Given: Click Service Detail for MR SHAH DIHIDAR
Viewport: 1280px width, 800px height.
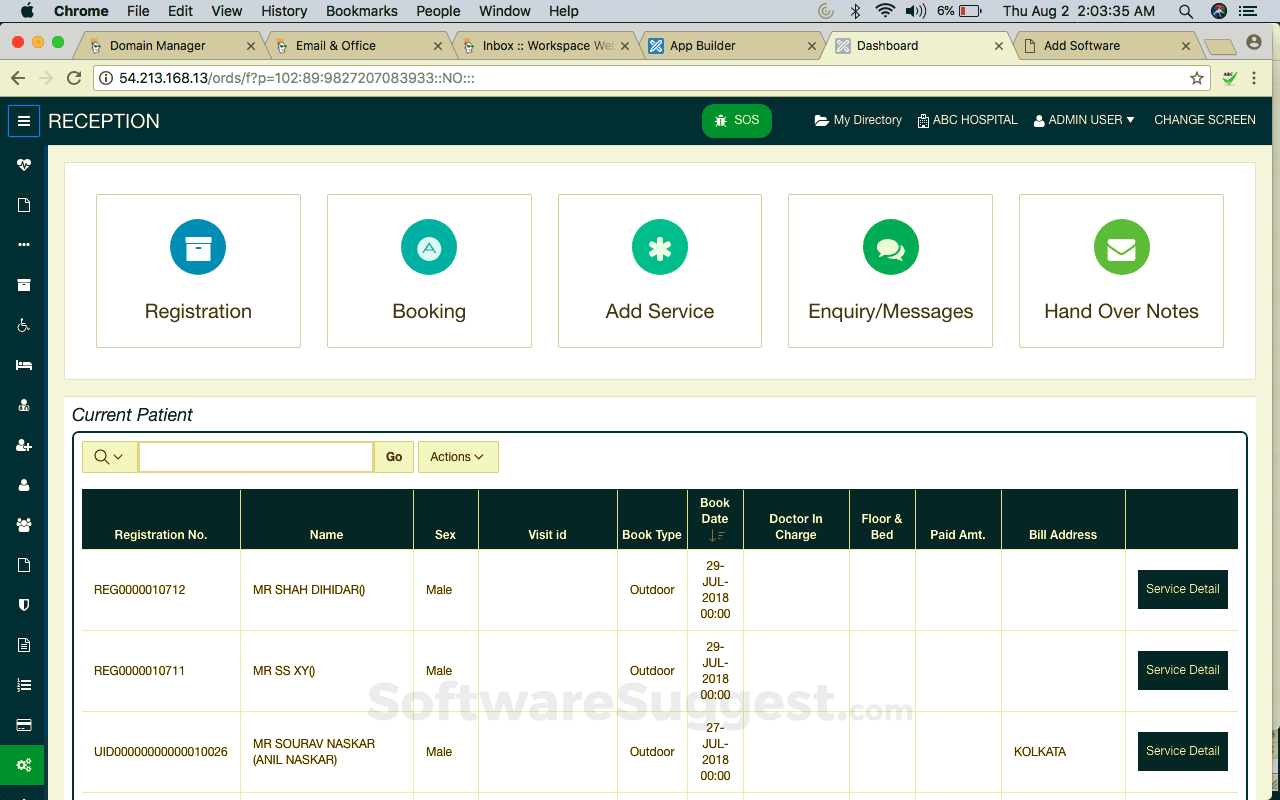Looking at the screenshot, I should click(1182, 589).
